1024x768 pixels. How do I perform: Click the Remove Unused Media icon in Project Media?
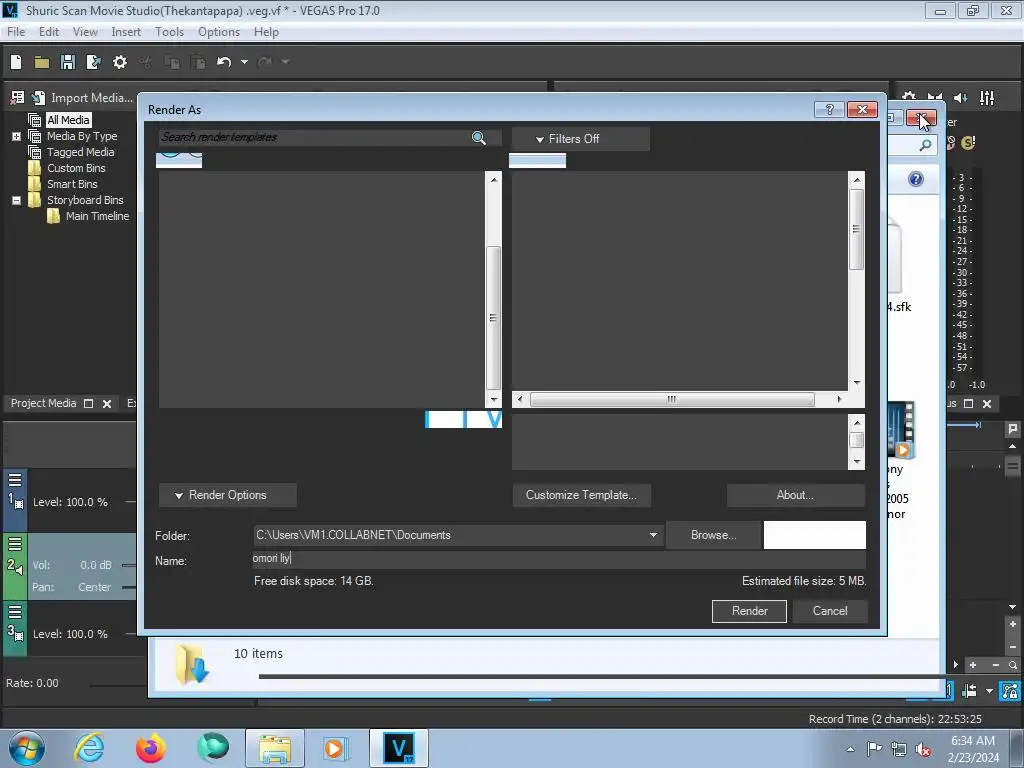pos(17,98)
